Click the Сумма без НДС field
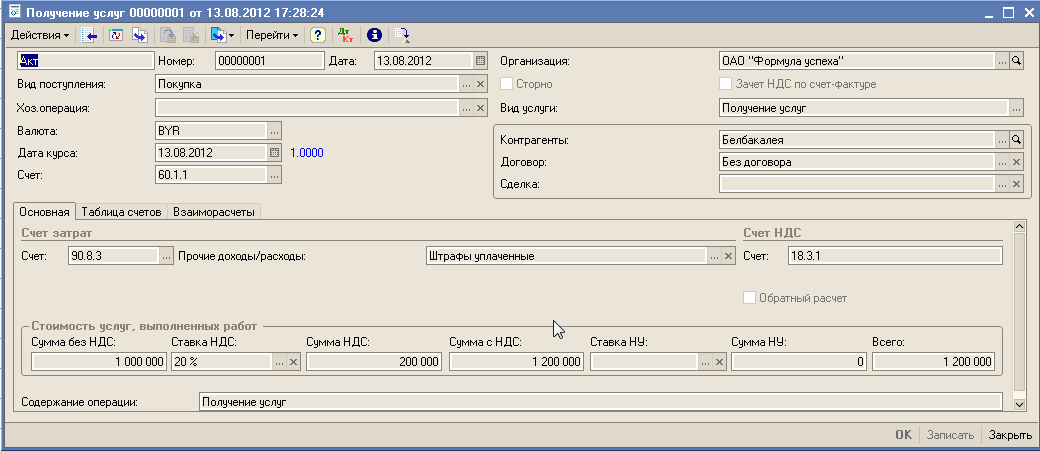 (x=99, y=361)
